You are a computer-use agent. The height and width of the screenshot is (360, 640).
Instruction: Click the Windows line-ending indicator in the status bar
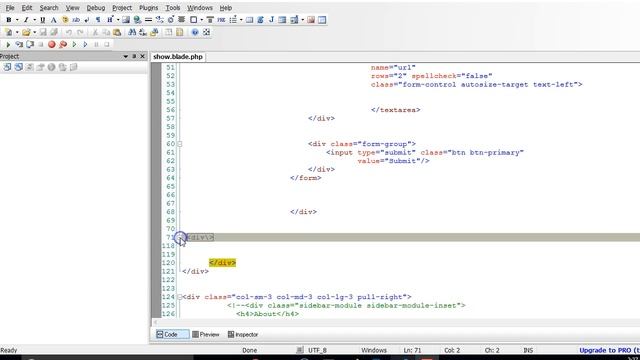pos(373,350)
